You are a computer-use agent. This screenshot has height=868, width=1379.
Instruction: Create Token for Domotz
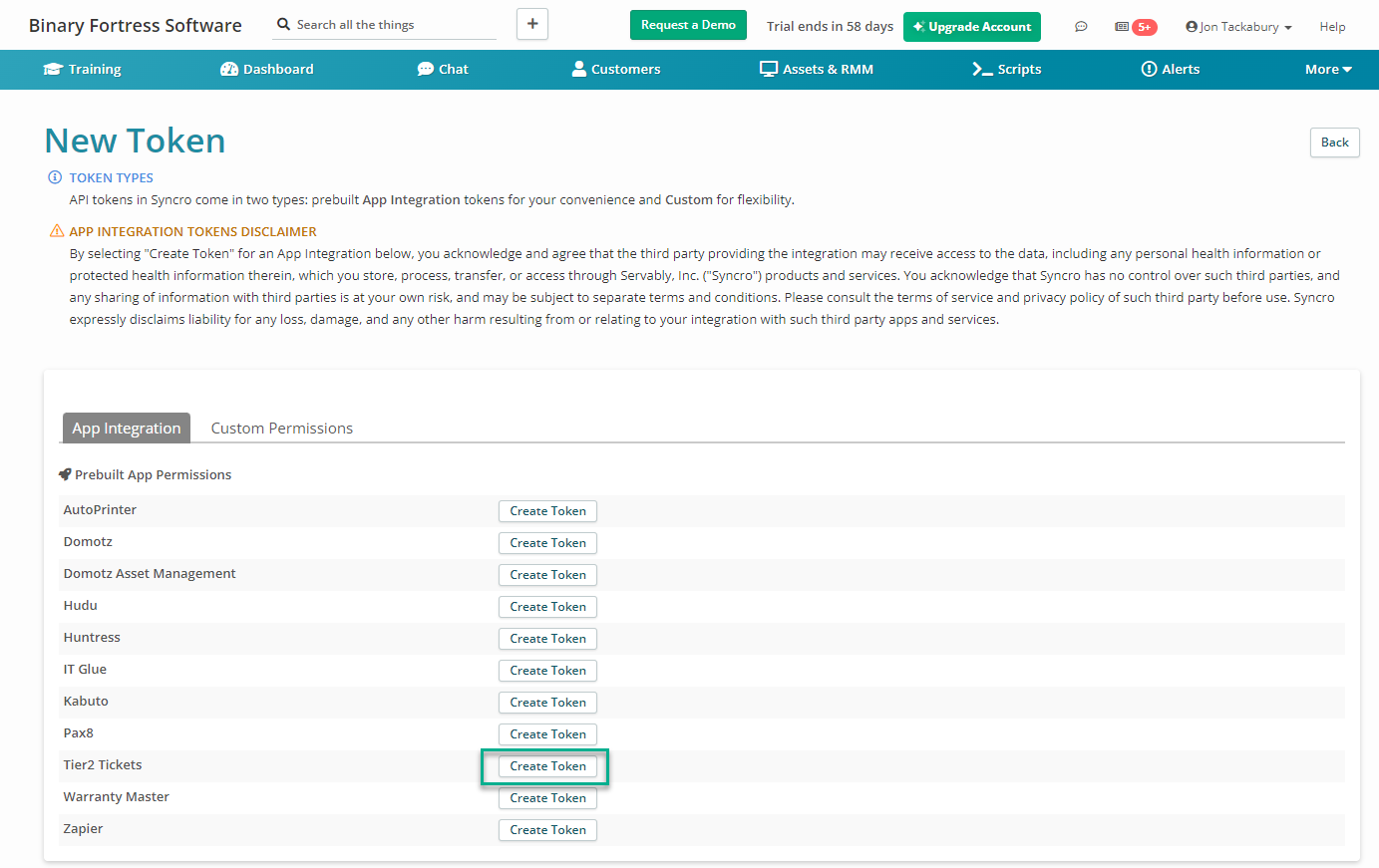point(547,543)
